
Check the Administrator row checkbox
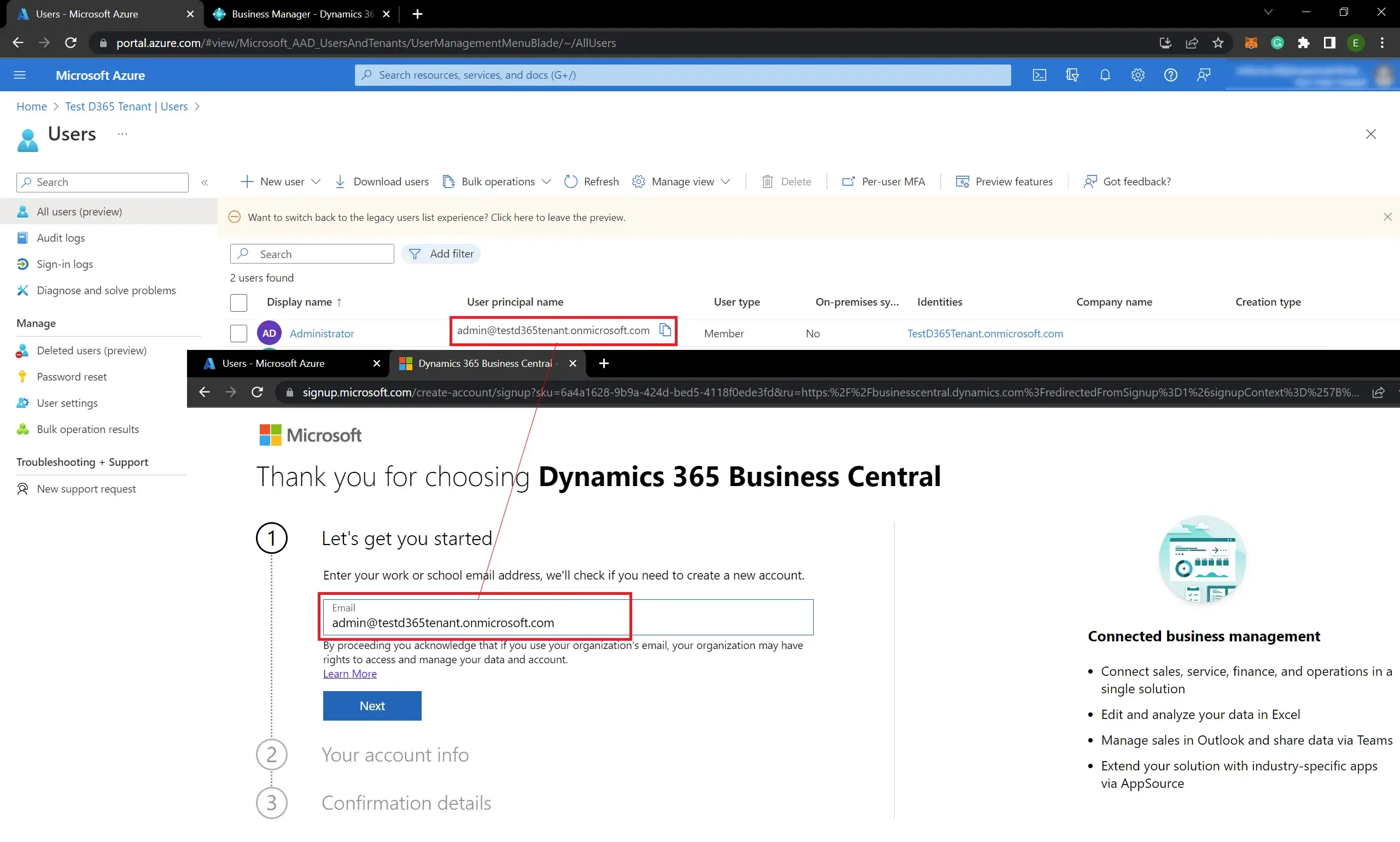(x=238, y=333)
